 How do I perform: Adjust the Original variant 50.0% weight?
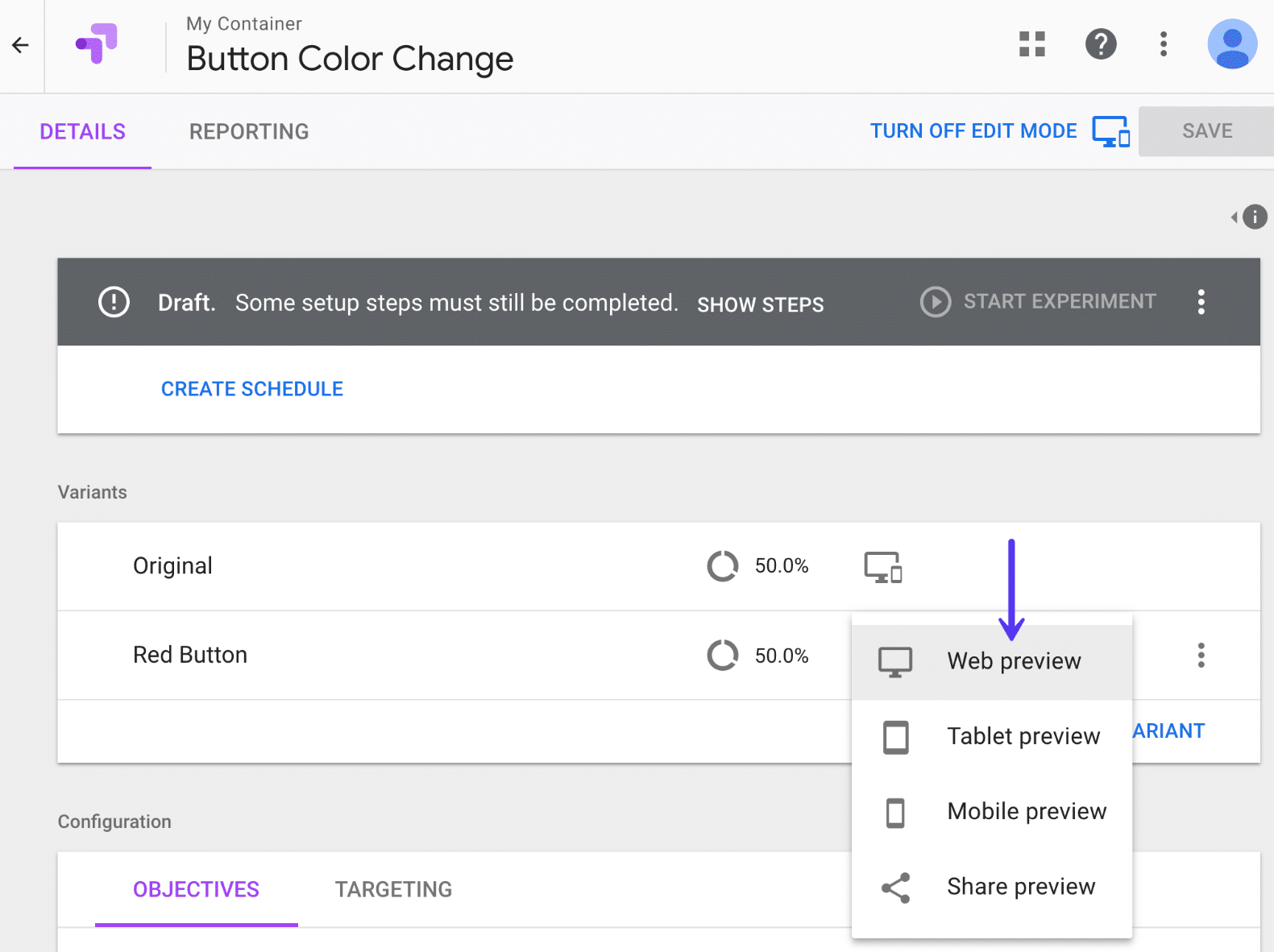coord(758,566)
